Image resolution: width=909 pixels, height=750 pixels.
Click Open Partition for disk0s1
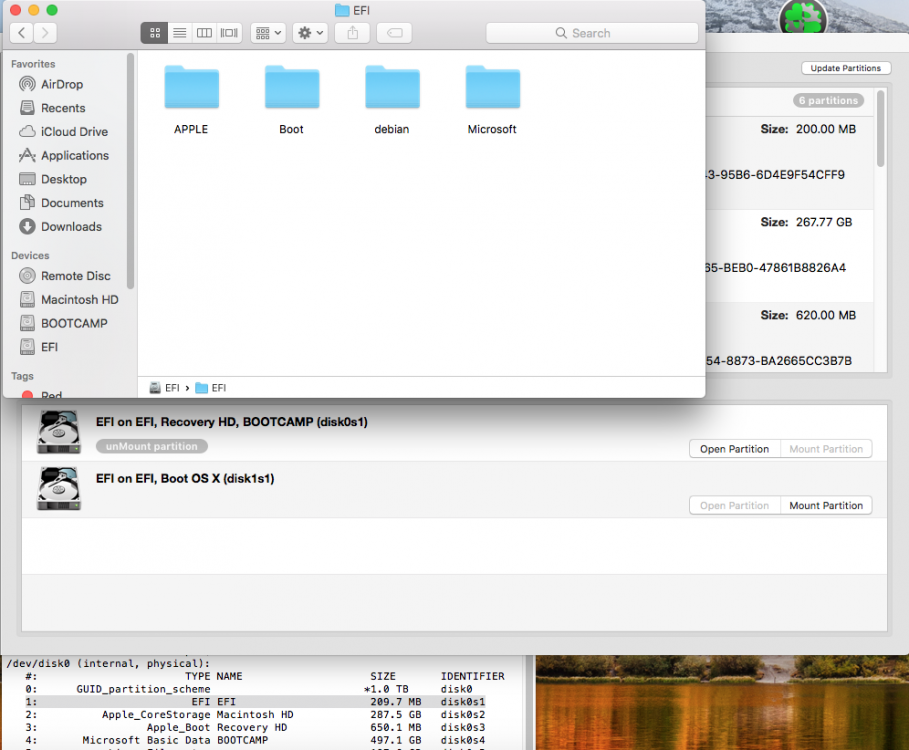735,449
